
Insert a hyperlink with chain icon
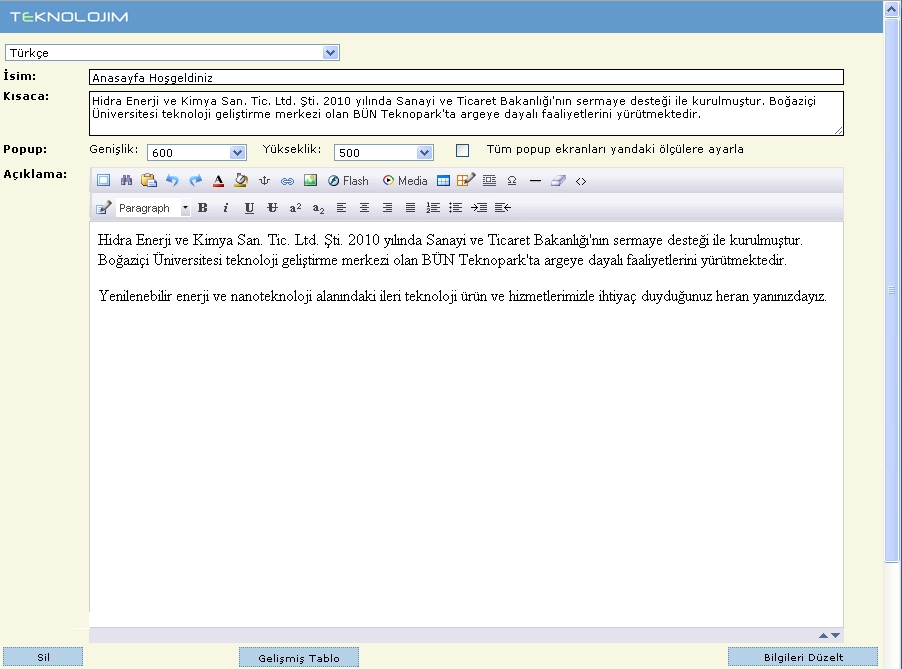click(287, 181)
